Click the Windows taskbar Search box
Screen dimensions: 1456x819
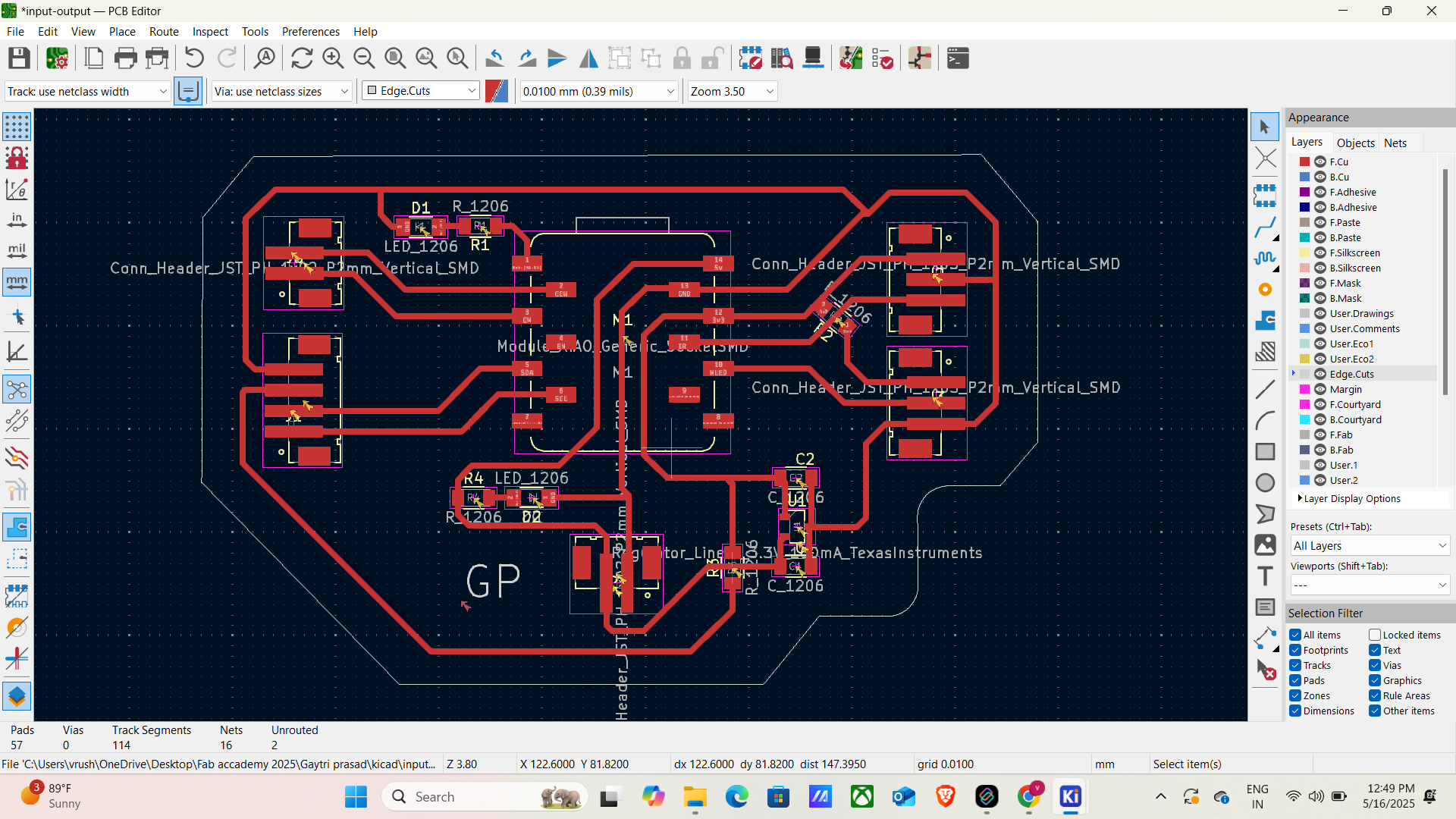click(x=485, y=797)
